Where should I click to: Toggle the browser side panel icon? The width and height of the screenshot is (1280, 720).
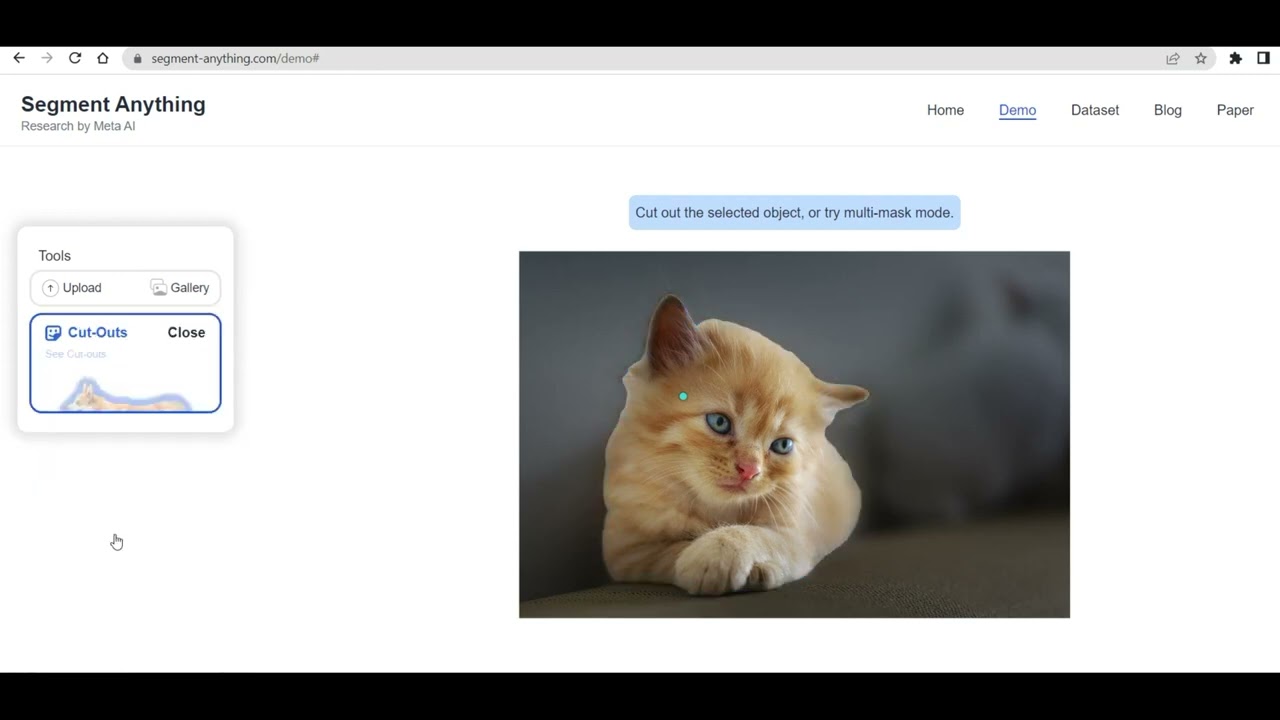click(1264, 59)
